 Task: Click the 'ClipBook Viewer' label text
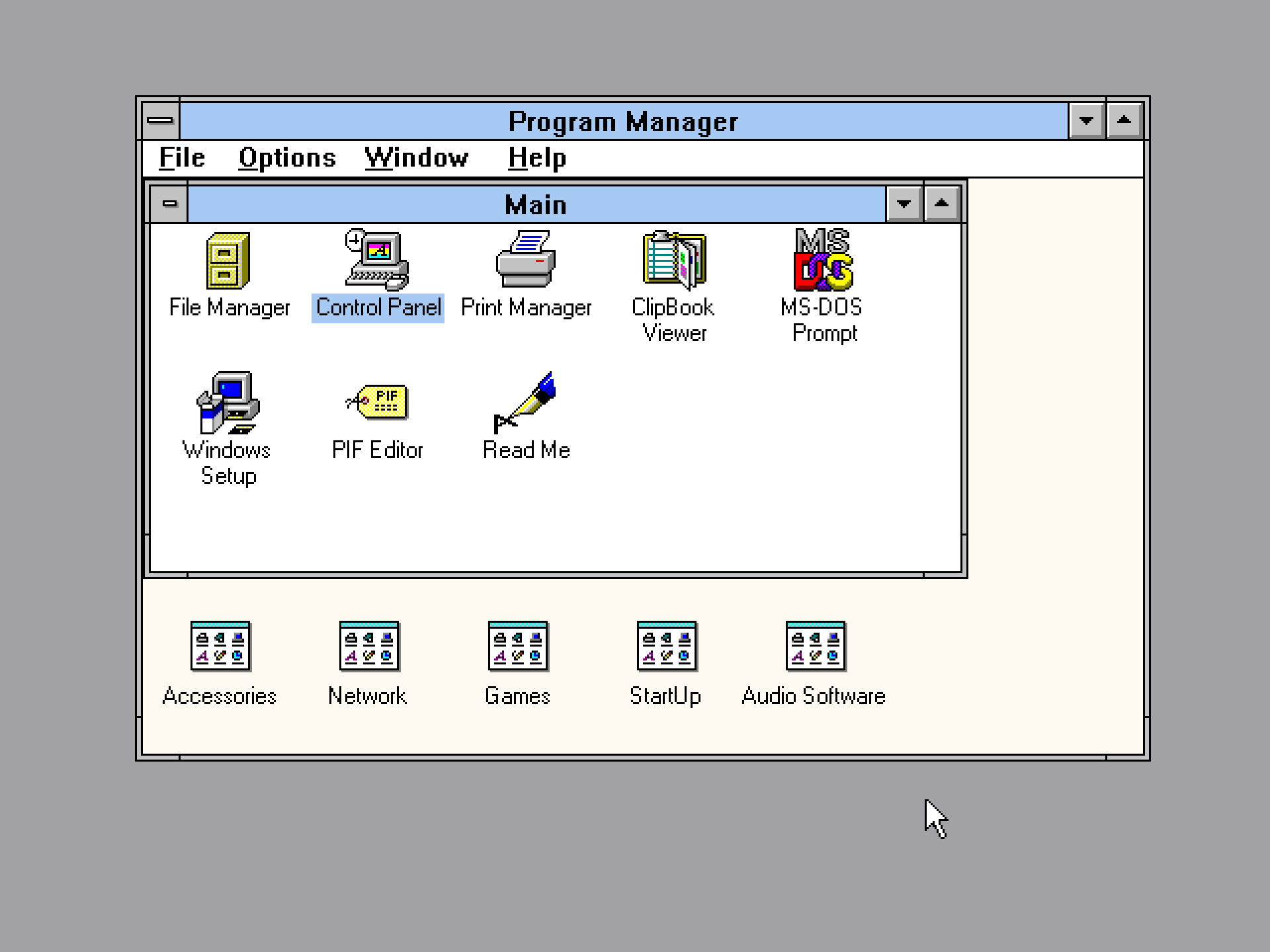coord(673,320)
